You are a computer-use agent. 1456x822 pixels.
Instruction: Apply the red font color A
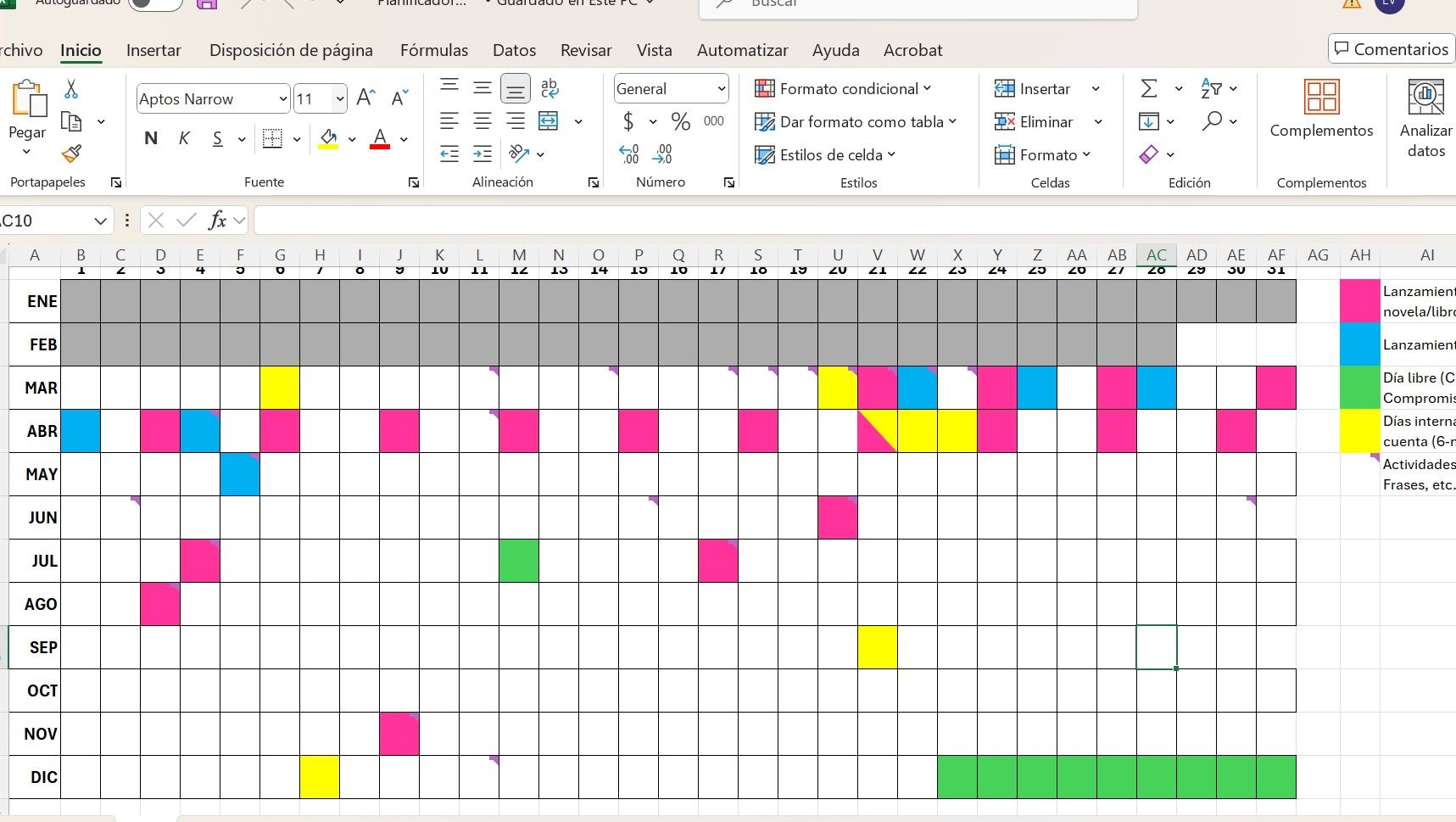pyautogui.click(x=380, y=138)
